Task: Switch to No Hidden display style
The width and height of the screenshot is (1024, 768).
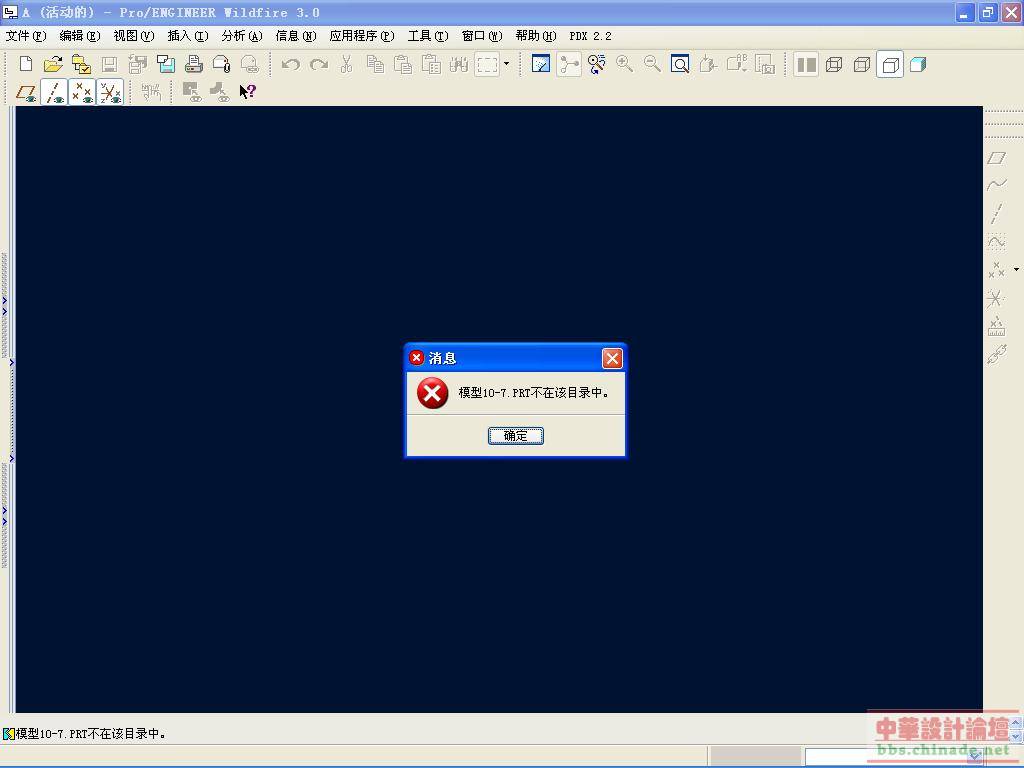Action: point(890,64)
